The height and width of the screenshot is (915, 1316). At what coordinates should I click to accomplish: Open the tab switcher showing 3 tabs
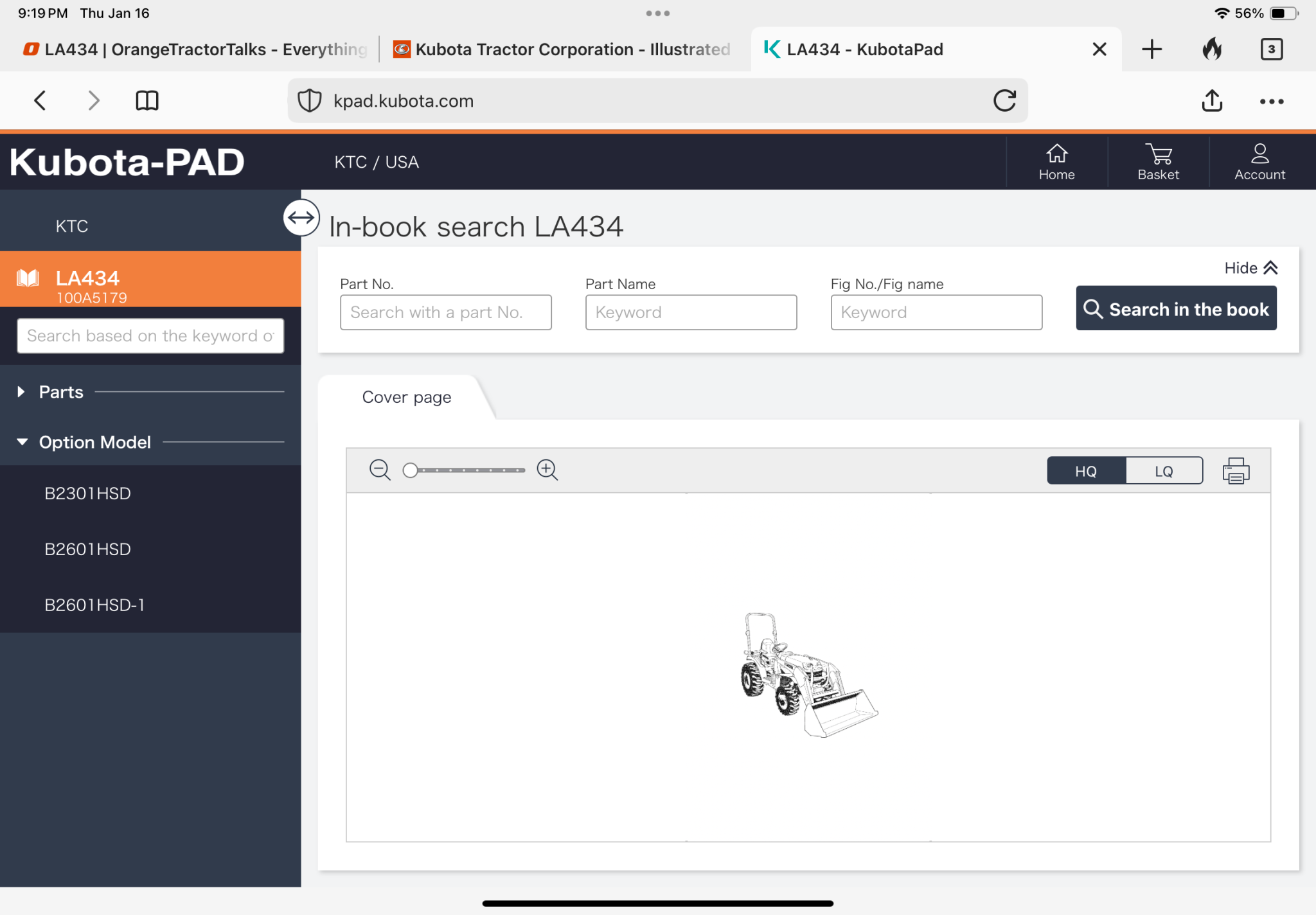click(1271, 49)
